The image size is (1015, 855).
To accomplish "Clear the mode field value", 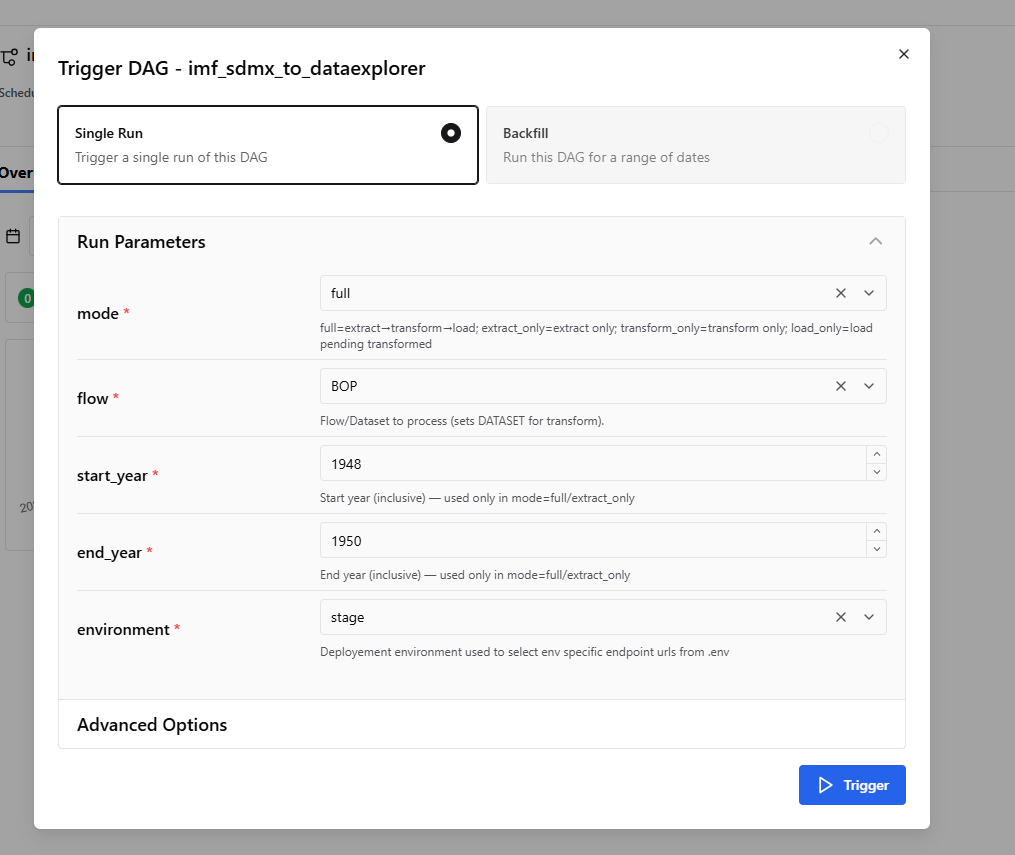I will click(841, 293).
